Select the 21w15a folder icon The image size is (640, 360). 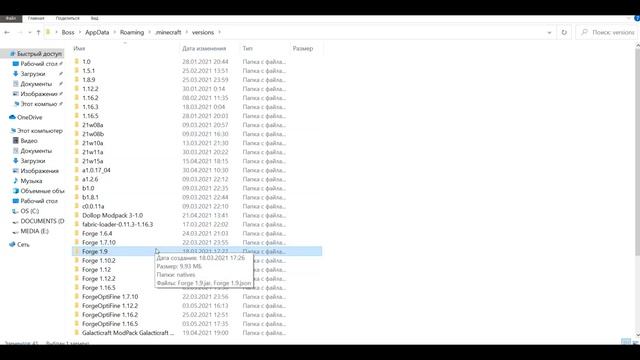(x=76, y=161)
